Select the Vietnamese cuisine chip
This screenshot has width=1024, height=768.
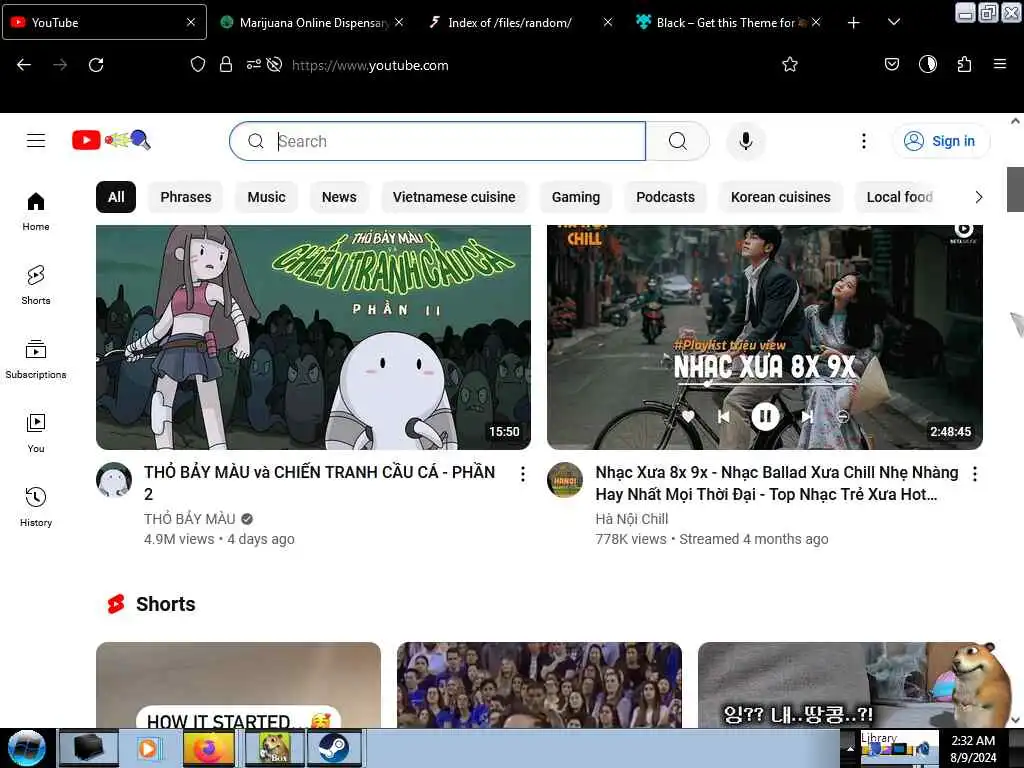454,197
